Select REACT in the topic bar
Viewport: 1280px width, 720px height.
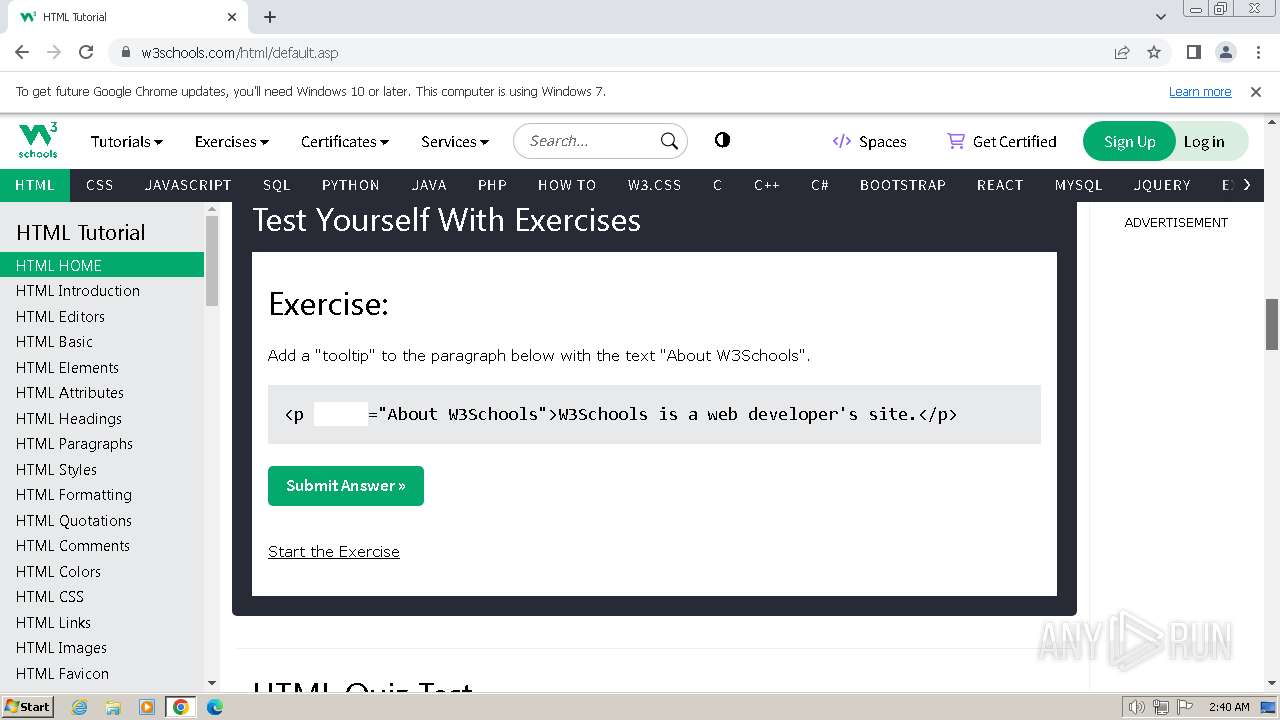tap(1000, 185)
